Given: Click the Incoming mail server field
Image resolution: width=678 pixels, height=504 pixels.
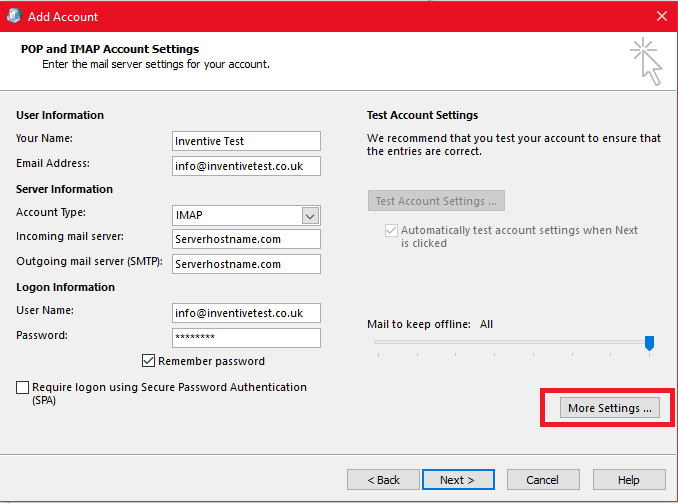Looking at the screenshot, I should (x=245, y=239).
